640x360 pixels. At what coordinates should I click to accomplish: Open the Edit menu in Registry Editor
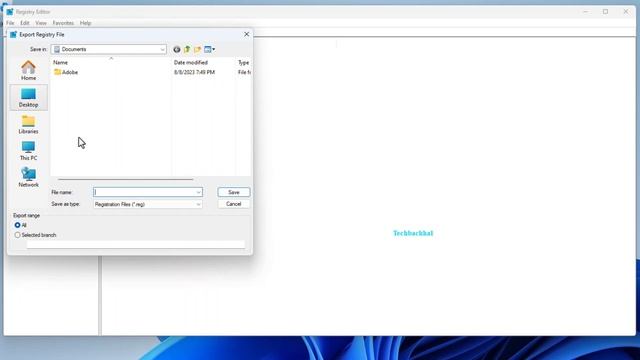[25, 23]
